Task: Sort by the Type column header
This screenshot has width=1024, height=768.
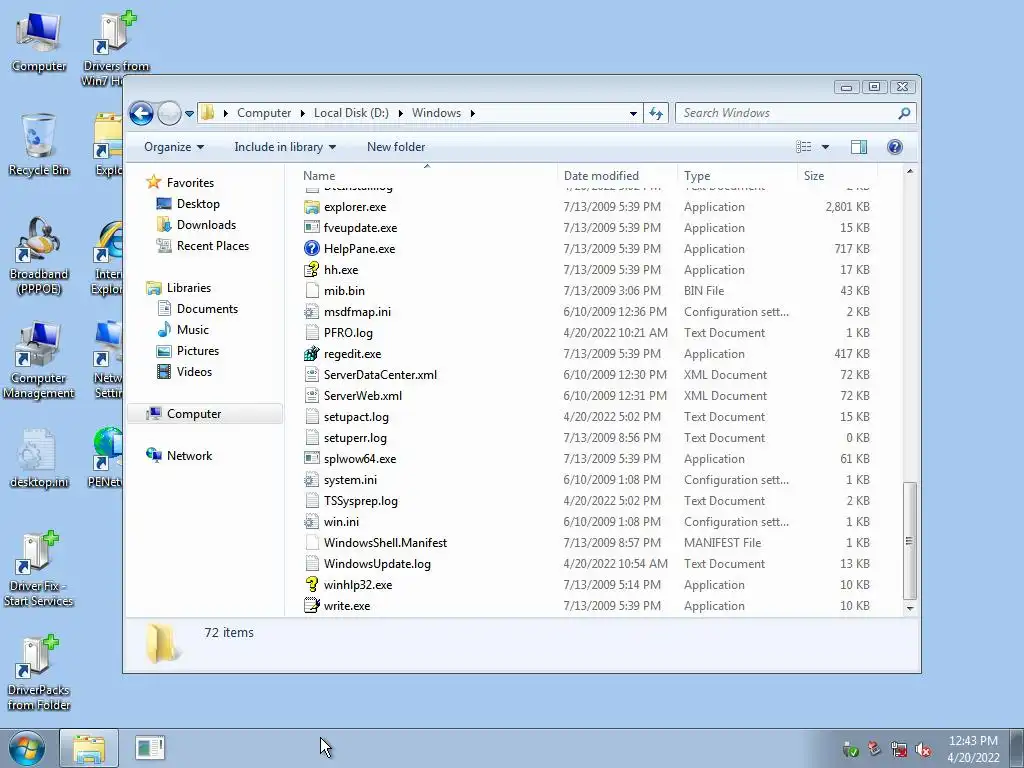Action: click(737, 176)
